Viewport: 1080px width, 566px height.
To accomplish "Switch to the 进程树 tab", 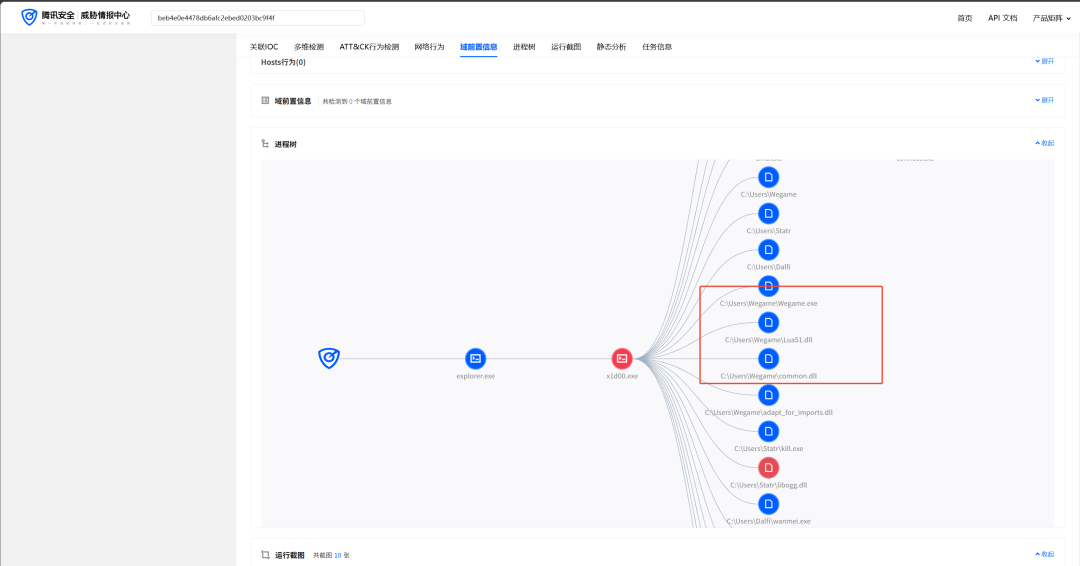I will click(x=524, y=47).
